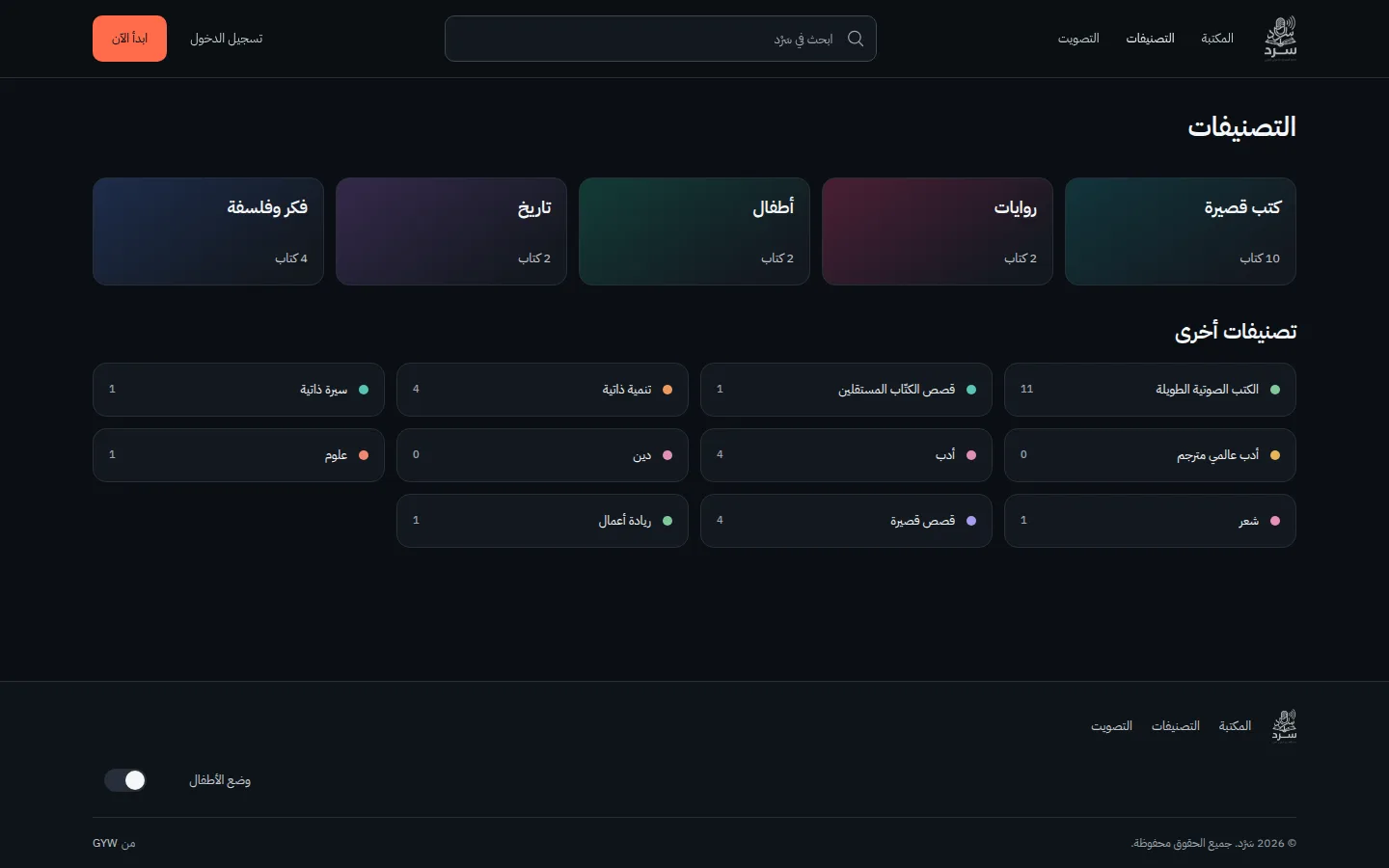This screenshot has width=1389, height=868.
Task: Select the علوم category
Action: (238, 455)
